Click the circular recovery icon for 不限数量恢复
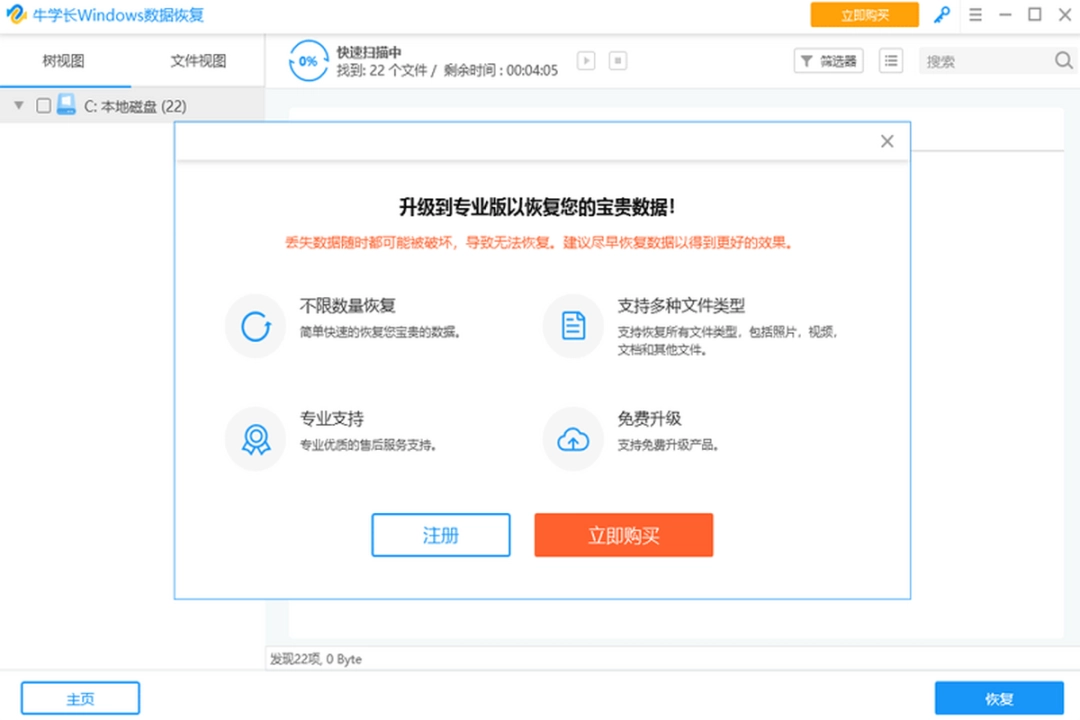Image resolution: width=1080 pixels, height=720 pixels. (255, 325)
